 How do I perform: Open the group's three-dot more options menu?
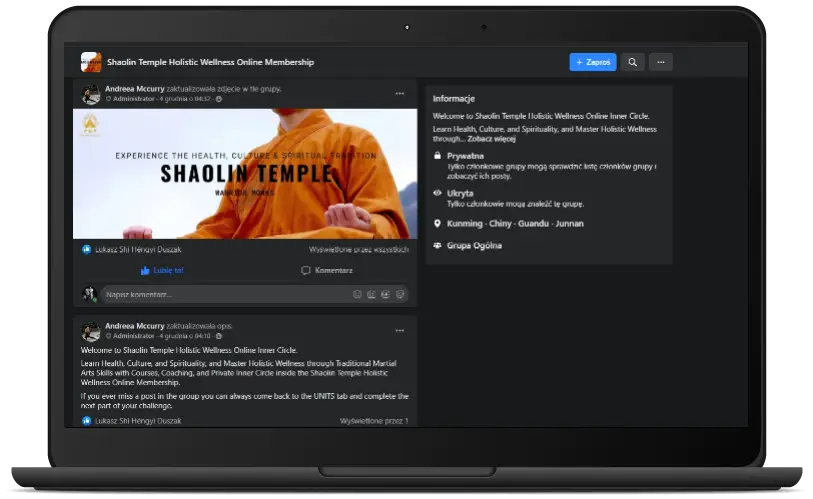tap(660, 62)
